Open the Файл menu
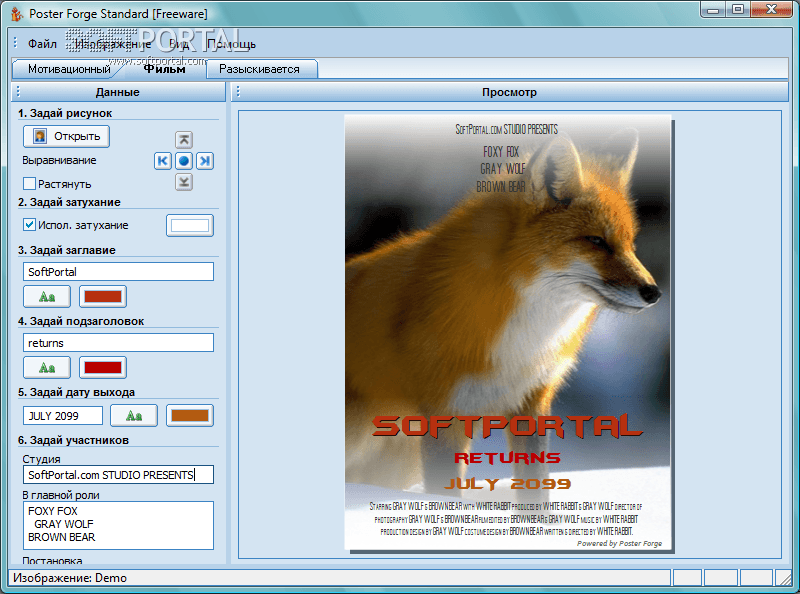Screen dimensions: 800x594 [x=42, y=44]
